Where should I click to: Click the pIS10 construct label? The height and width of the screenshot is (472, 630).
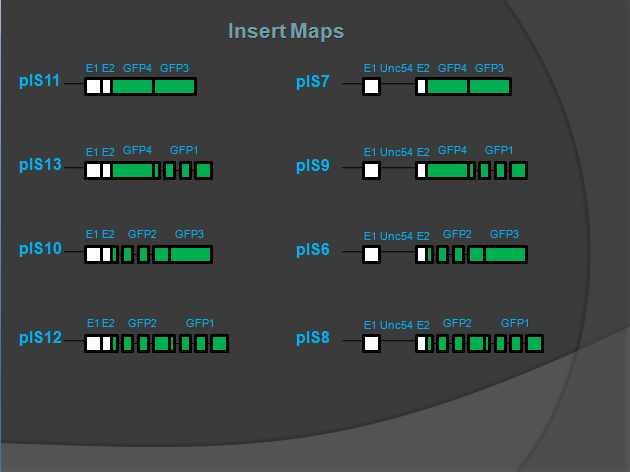point(41,249)
